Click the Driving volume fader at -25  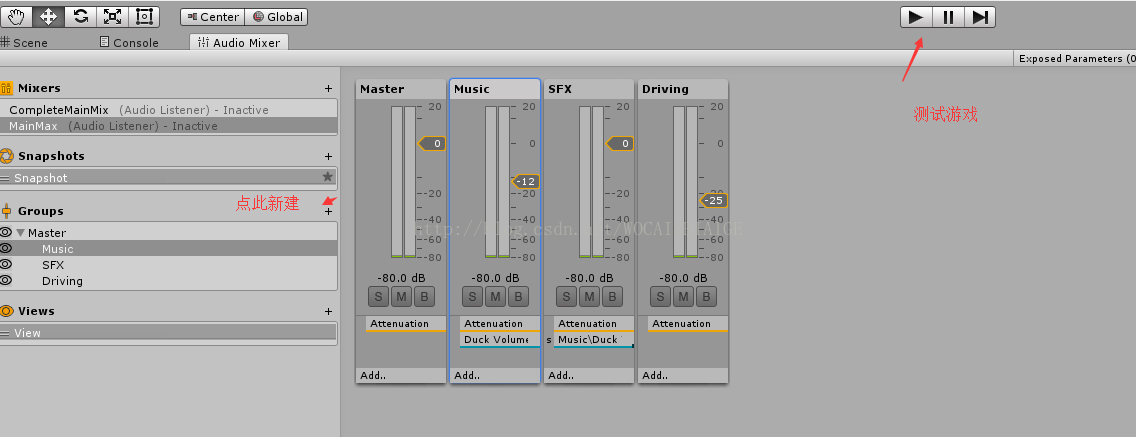(714, 200)
